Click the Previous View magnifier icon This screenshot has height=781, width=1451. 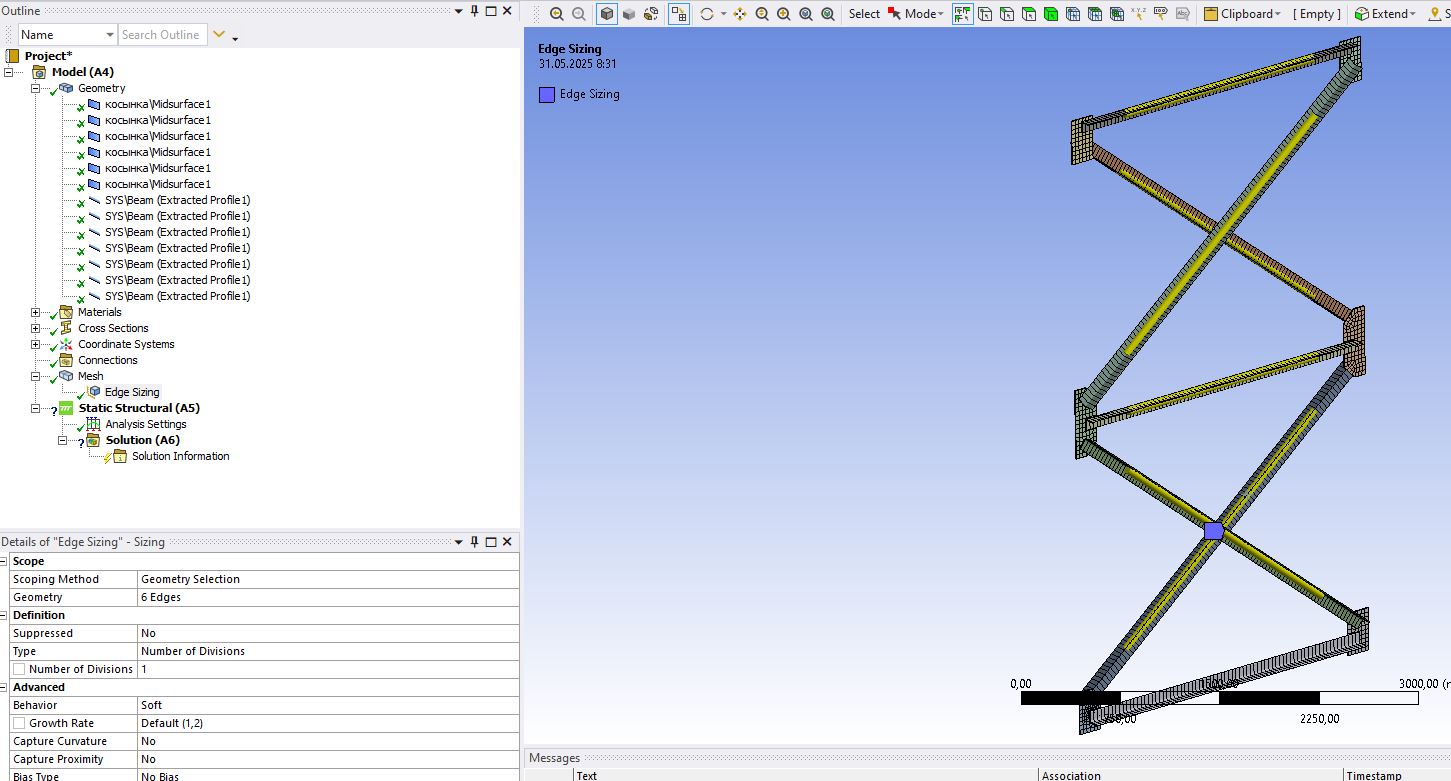point(557,14)
